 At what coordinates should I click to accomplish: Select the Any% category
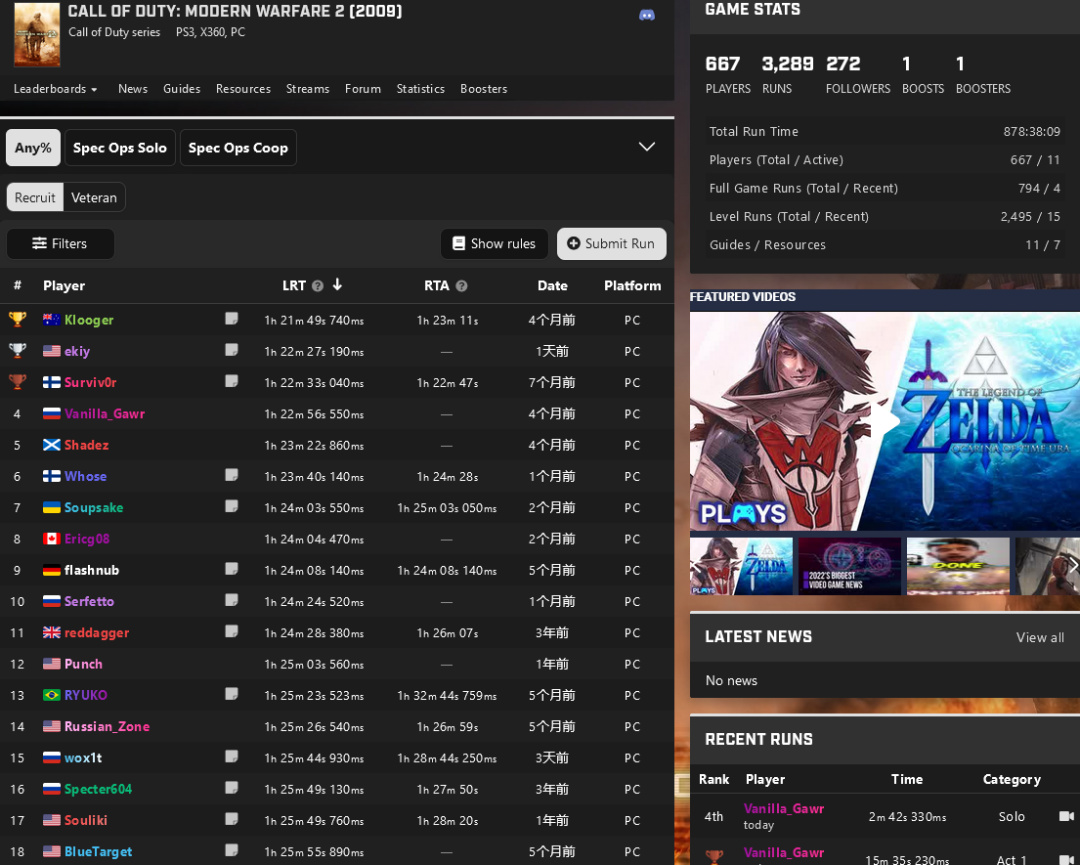[33, 148]
